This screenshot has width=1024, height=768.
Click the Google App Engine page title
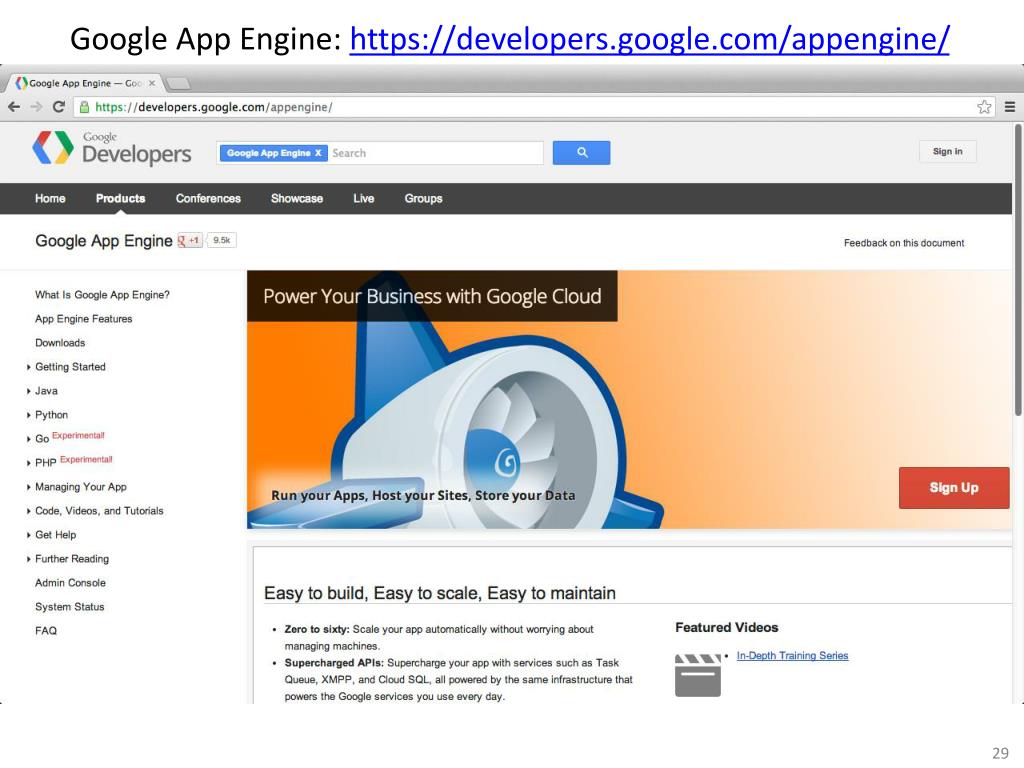[104, 241]
